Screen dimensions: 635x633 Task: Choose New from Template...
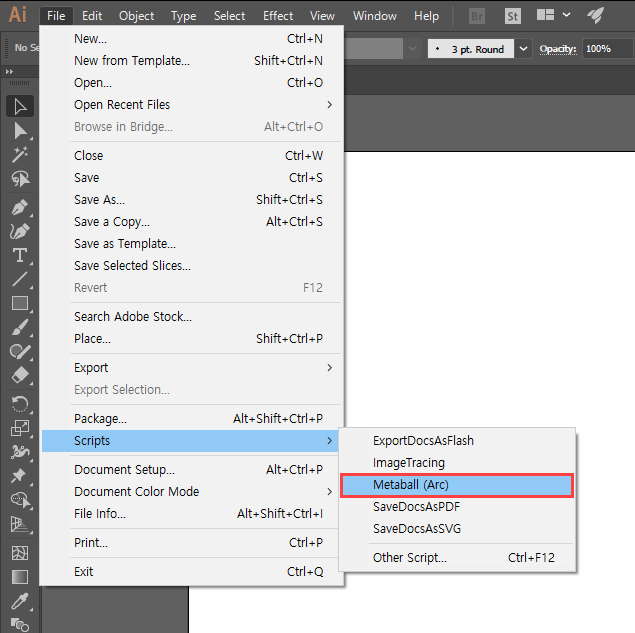[x=191, y=61]
